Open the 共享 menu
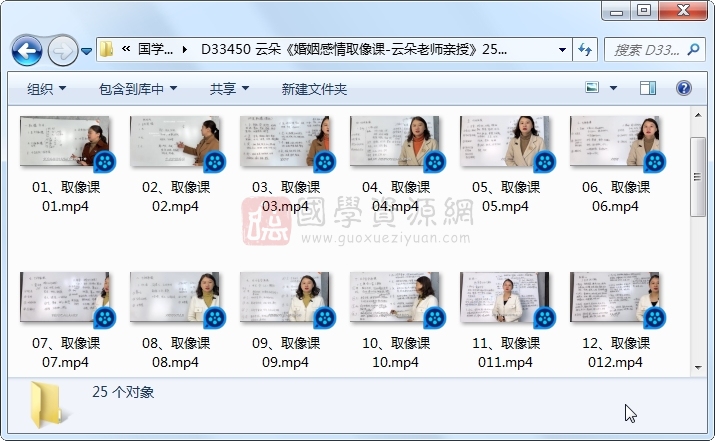This screenshot has height=441, width=715. pyautogui.click(x=229, y=89)
